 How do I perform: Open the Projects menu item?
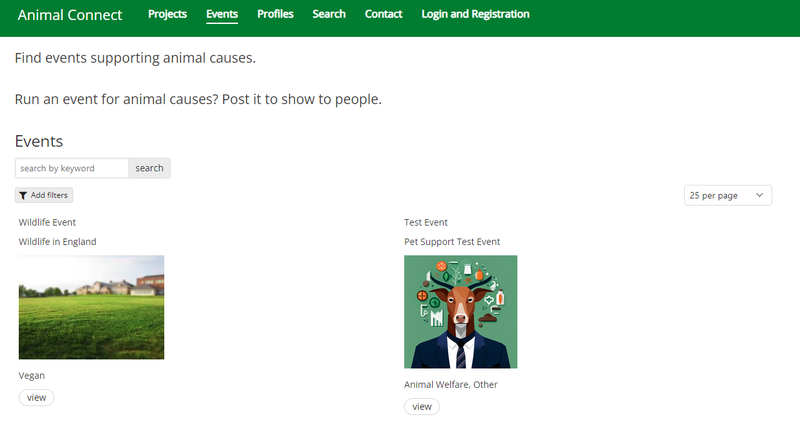tap(168, 14)
